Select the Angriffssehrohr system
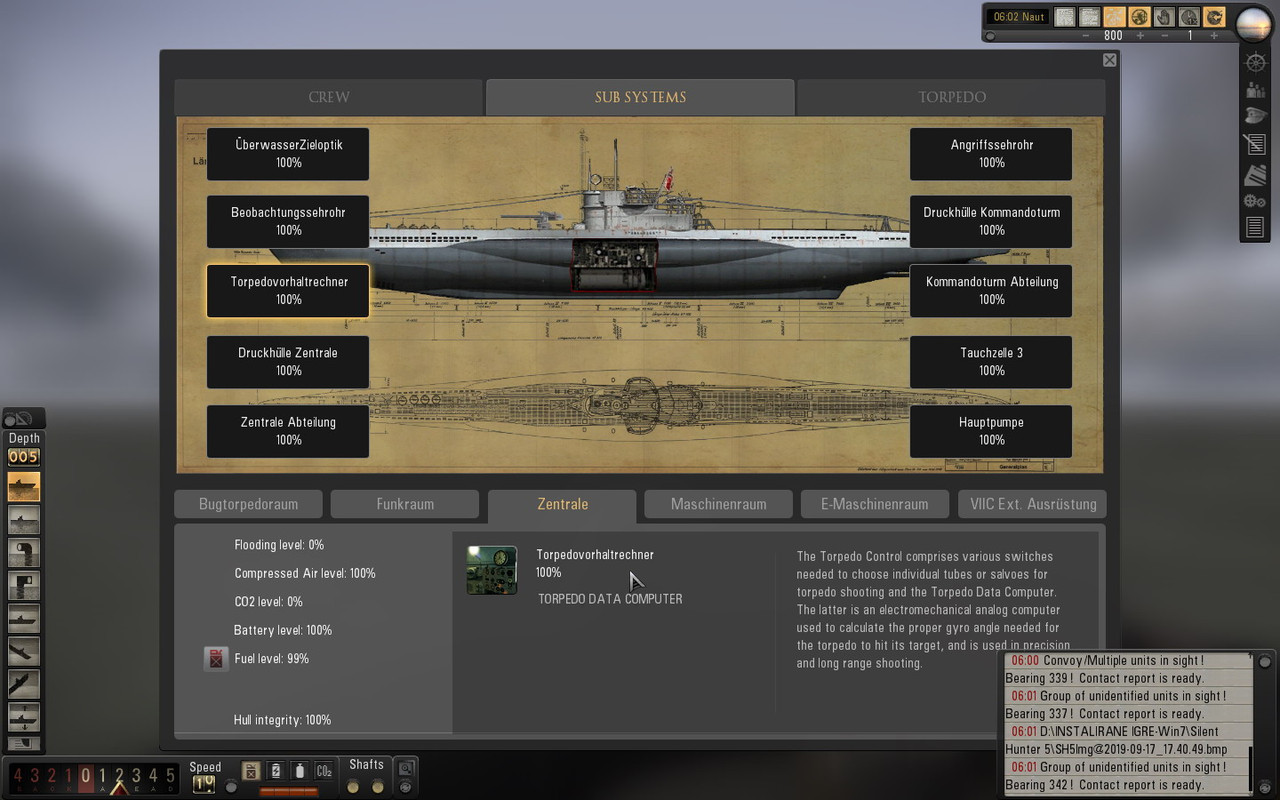Image resolution: width=1280 pixels, height=800 pixels. point(991,154)
